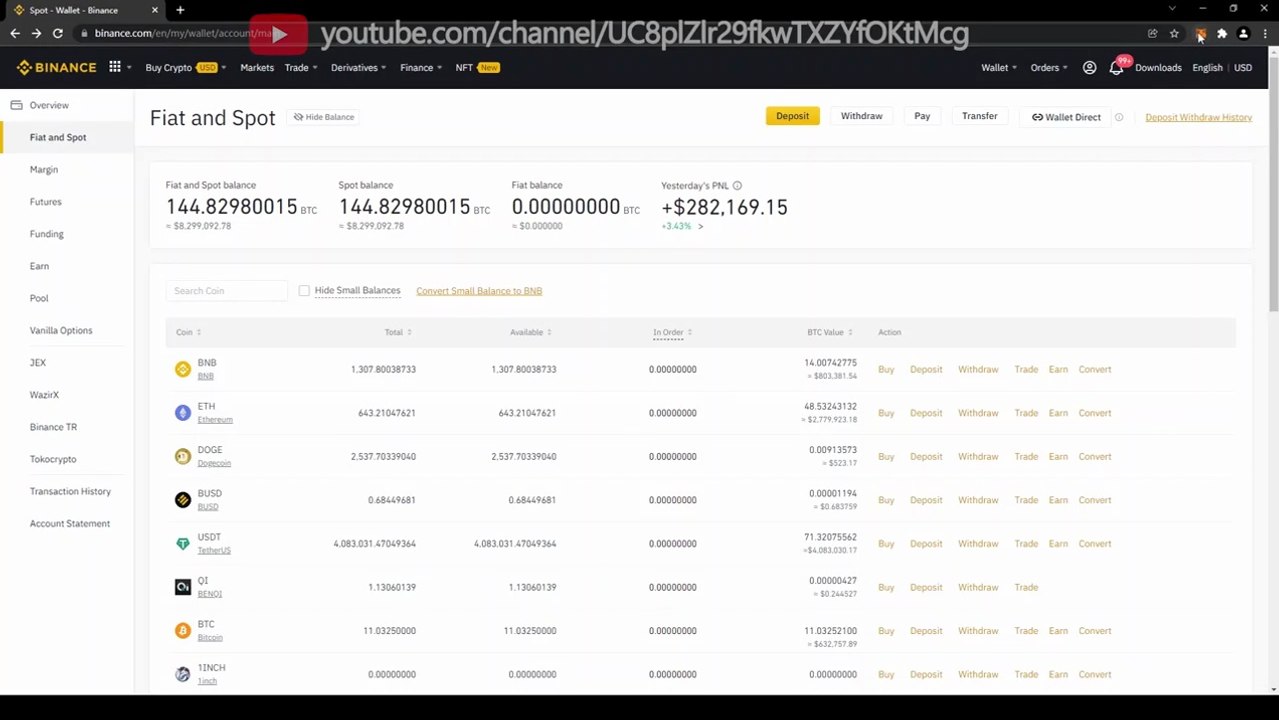Click the PNL +3.43% details arrow
The image size is (1279, 720).
(x=700, y=226)
